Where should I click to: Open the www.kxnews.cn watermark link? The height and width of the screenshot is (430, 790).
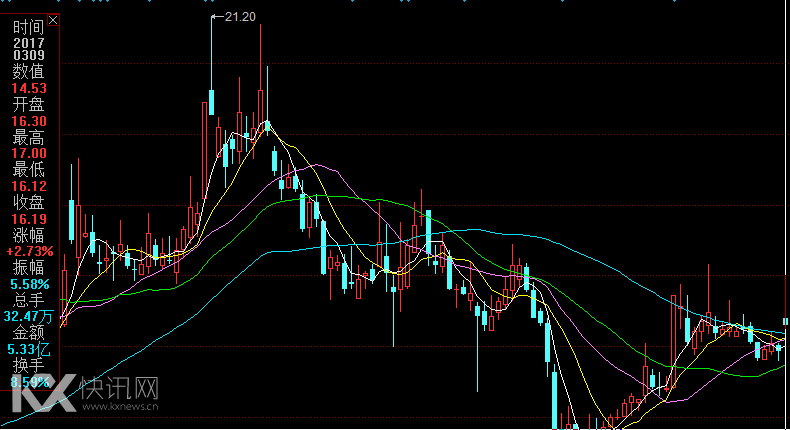pyautogui.click(x=122, y=408)
